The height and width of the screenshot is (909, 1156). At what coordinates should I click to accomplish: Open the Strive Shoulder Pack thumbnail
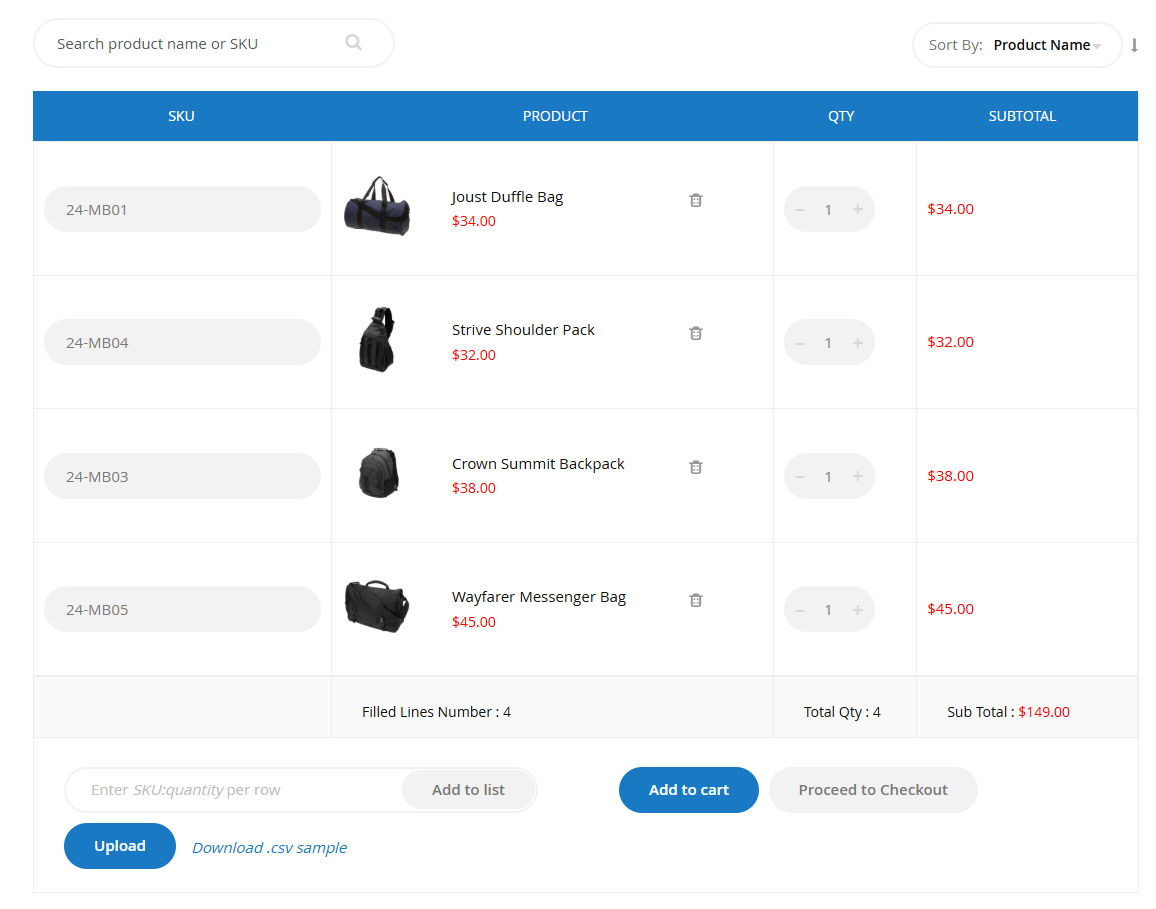coord(377,340)
